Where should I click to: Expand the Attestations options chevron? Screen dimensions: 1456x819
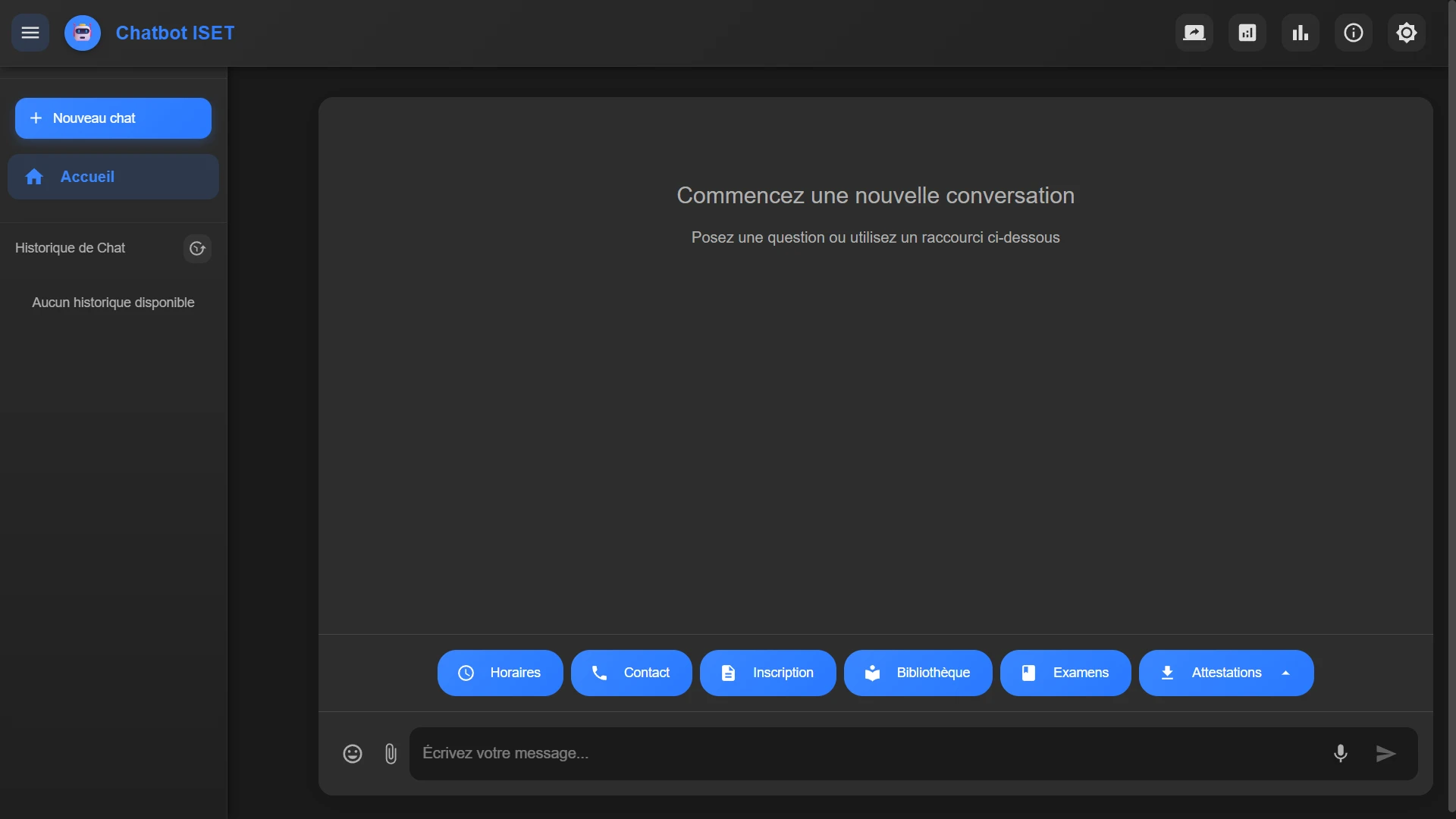[x=1287, y=673]
